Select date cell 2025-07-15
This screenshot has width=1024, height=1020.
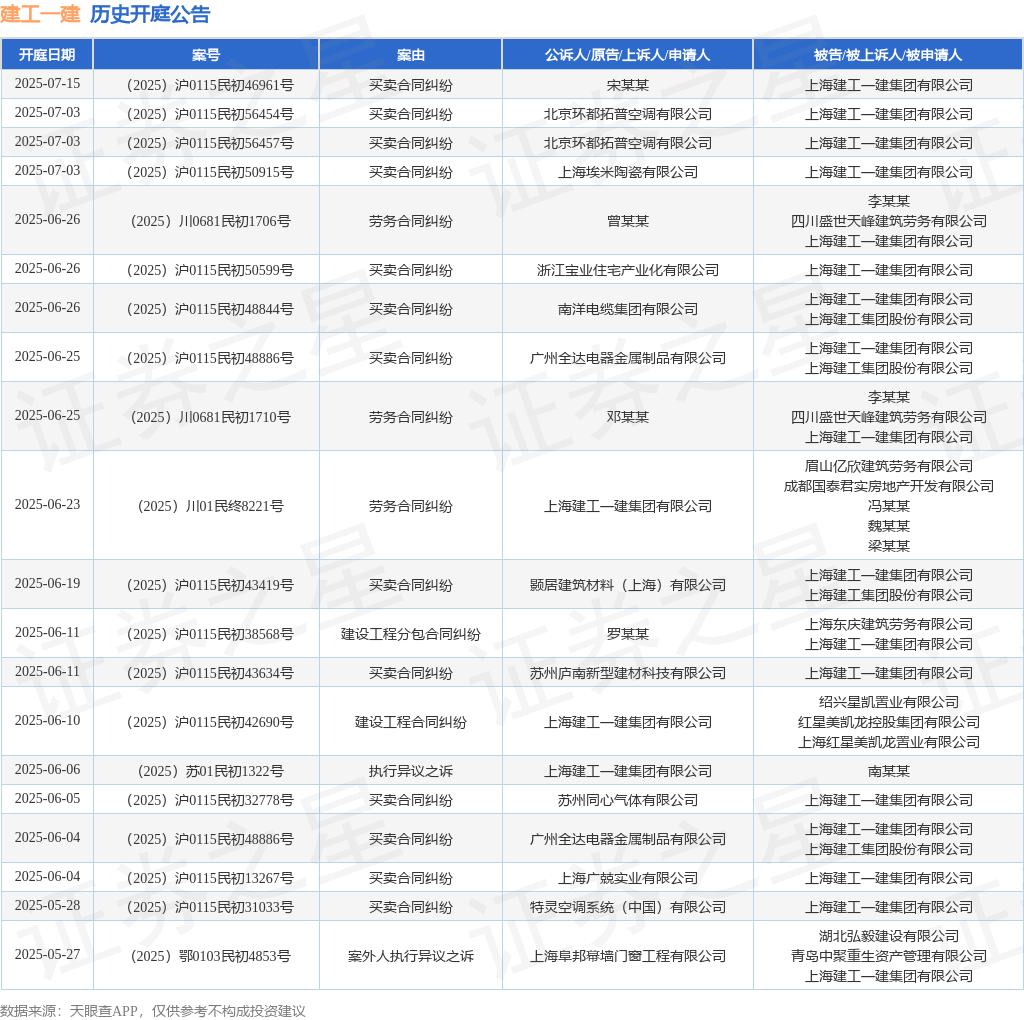47,84
